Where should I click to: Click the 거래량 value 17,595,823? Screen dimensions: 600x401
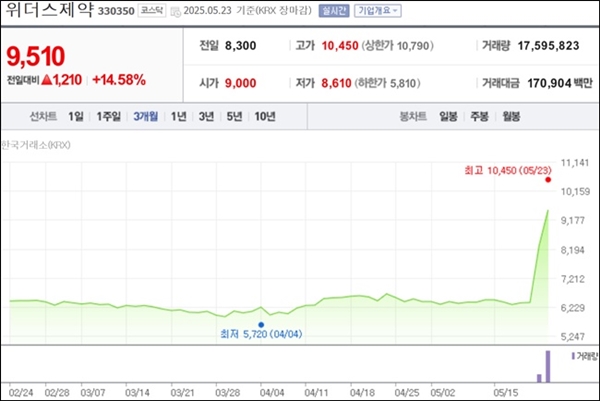coord(548,46)
